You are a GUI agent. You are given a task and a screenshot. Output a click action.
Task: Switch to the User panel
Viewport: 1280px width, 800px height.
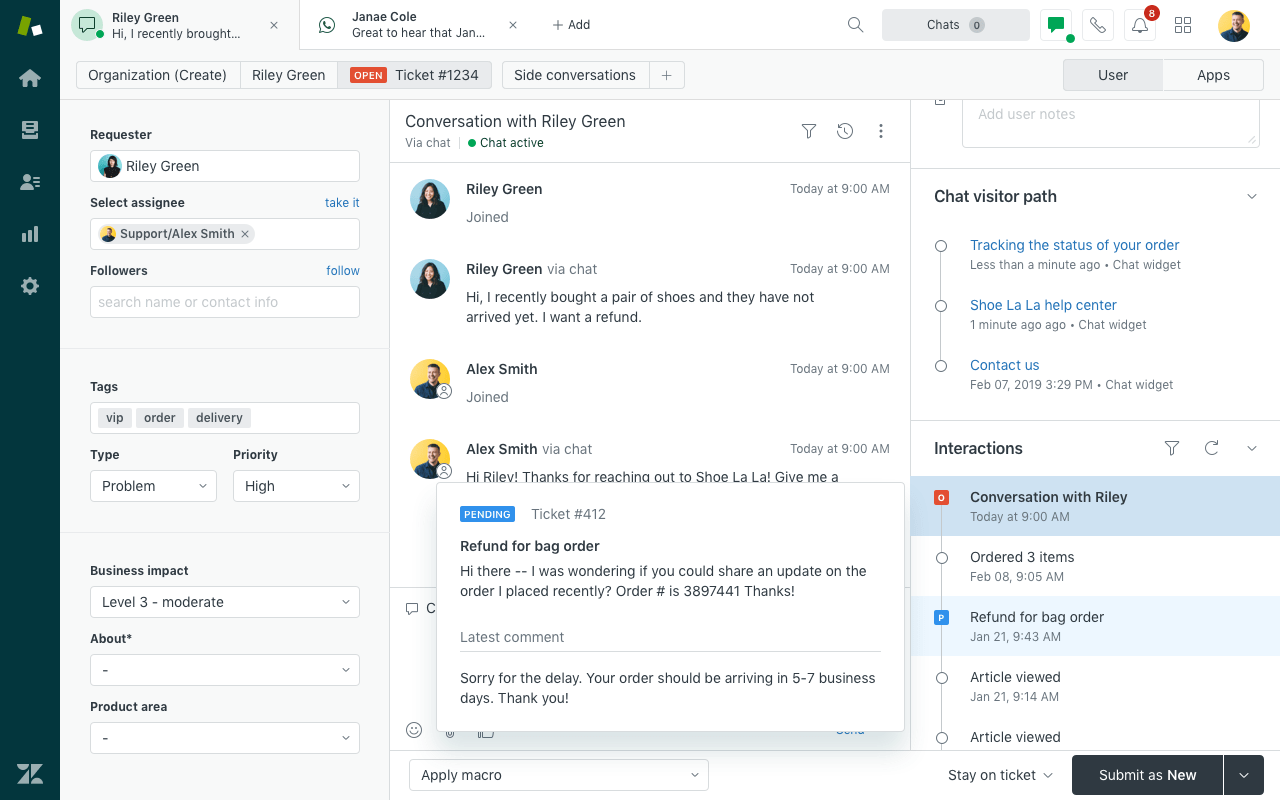pos(1113,75)
